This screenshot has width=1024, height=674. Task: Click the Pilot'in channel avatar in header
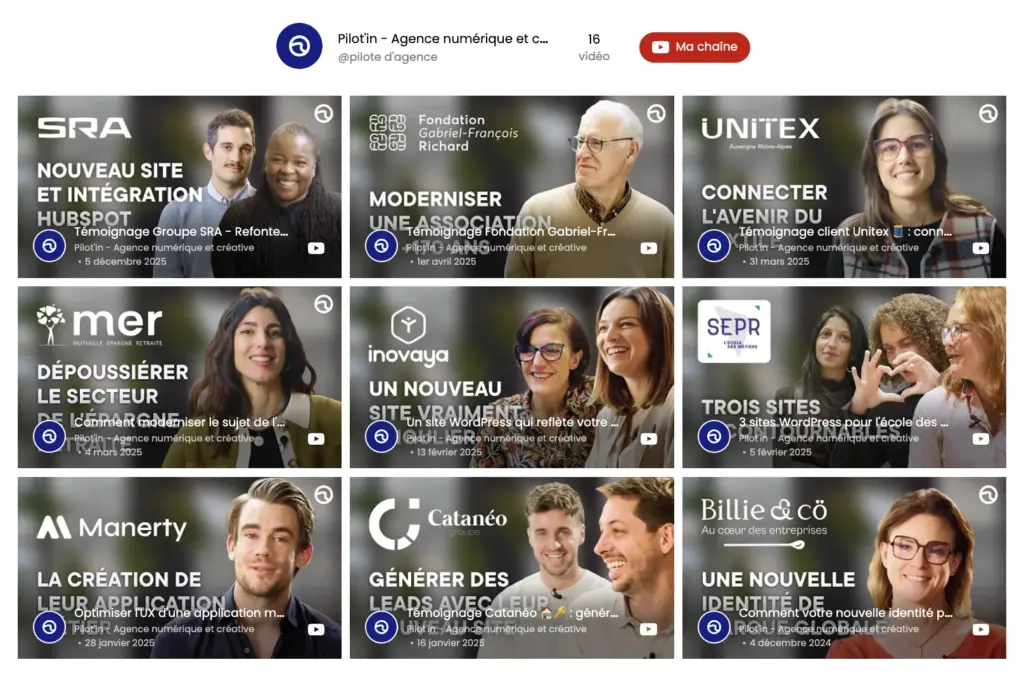(299, 46)
